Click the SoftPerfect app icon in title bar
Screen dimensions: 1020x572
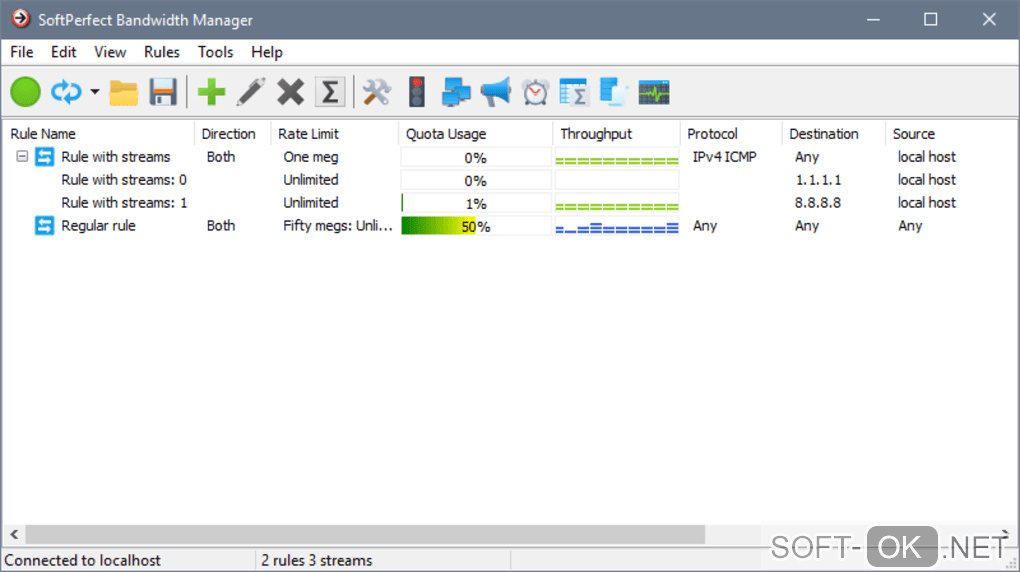tap(20, 19)
